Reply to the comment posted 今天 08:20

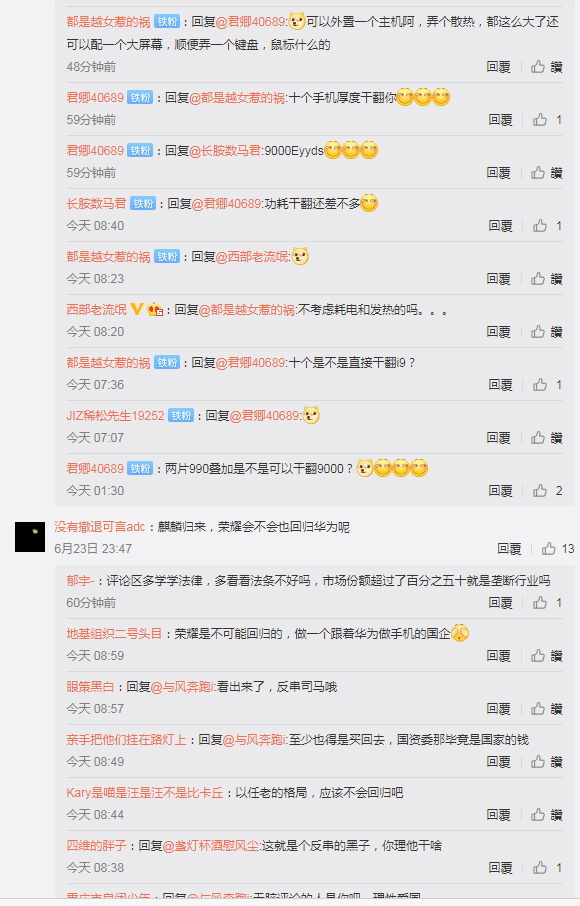click(x=499, y=332)
